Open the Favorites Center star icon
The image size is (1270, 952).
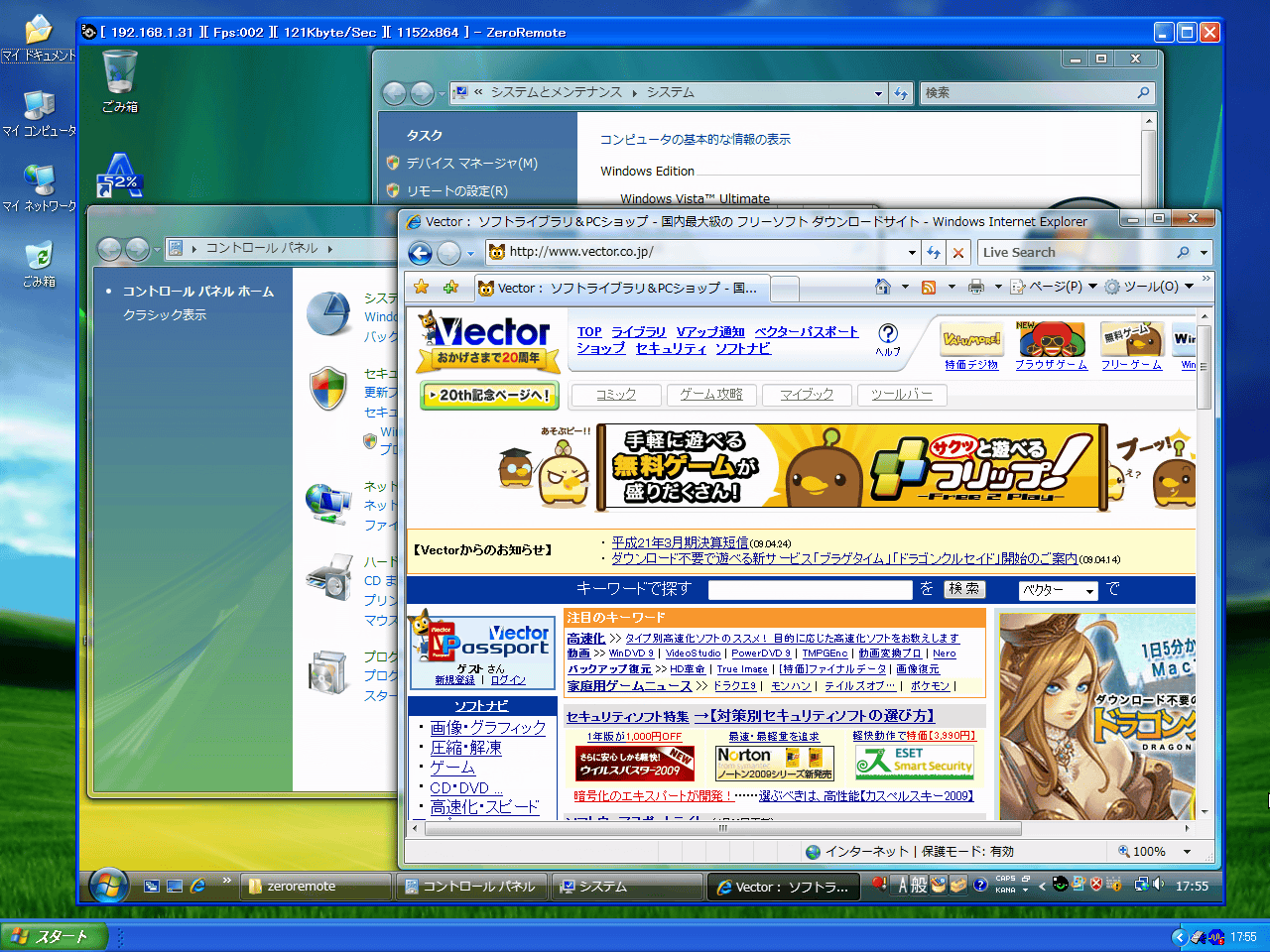pyautogui.click(x=421, y=287)
